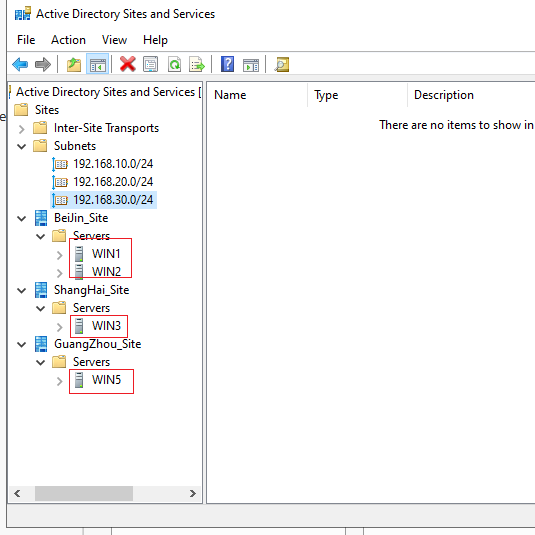
Task: Click the blue Help question mark icon
Action: click(x=227, y=64)
